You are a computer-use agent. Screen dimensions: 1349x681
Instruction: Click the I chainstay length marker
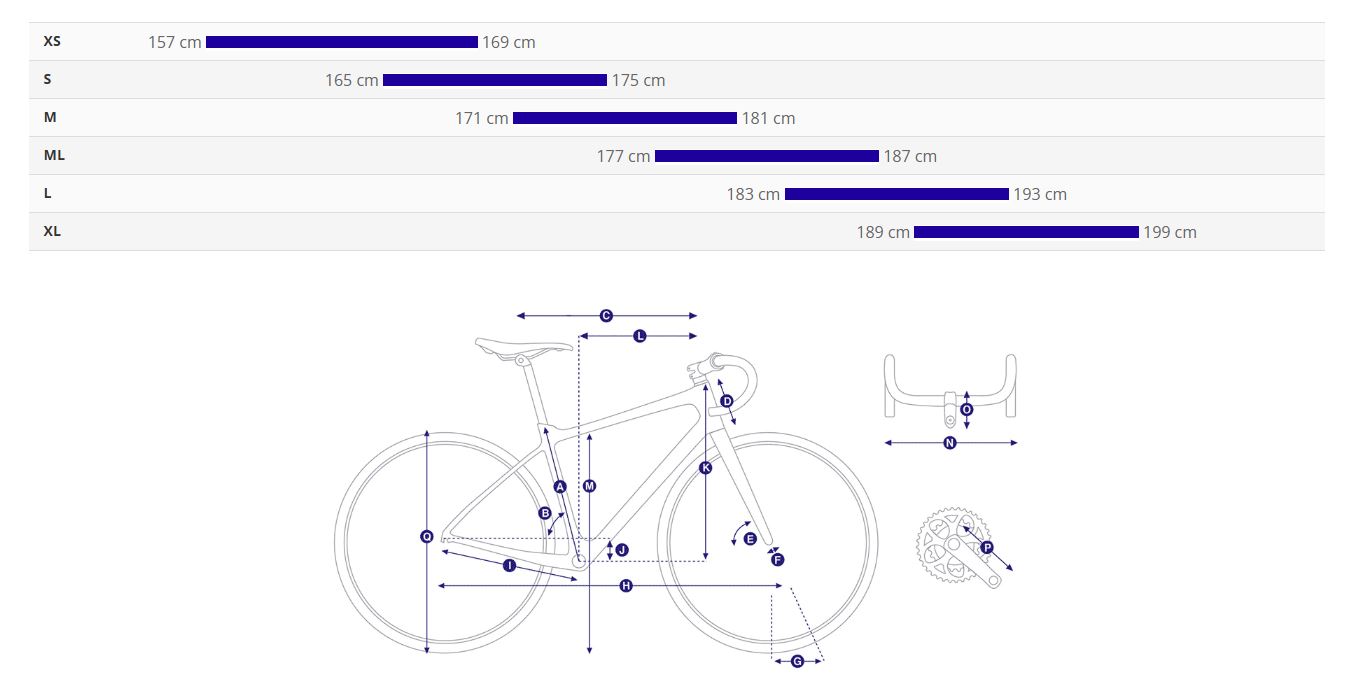[509, 566]
